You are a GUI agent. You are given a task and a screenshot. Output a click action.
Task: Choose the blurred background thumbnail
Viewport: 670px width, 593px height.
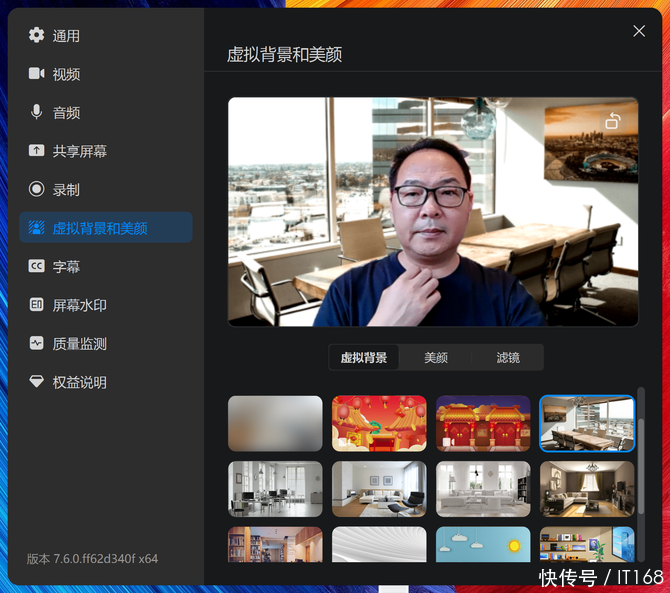point(275,423)
